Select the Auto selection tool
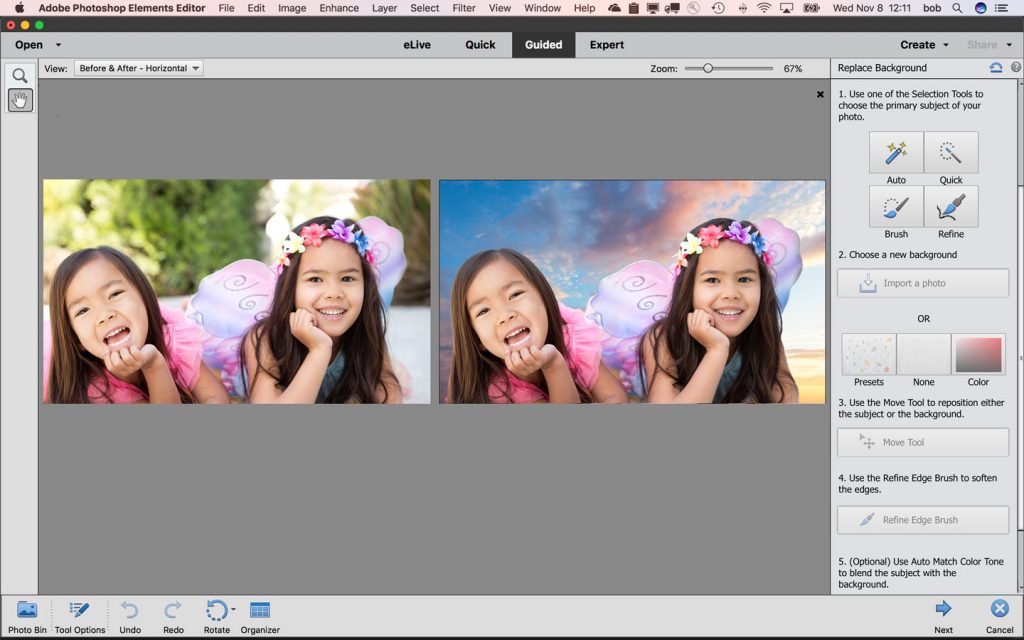The height and width of the screenshot is (640, 1024). pyautogui.click(x=895, y=152)
